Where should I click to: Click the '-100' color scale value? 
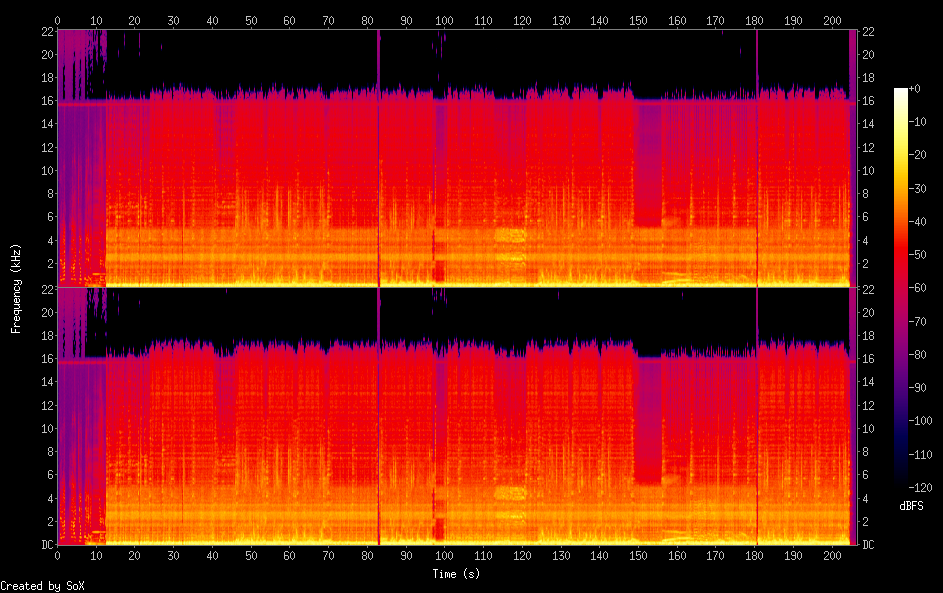coord(920,420)
